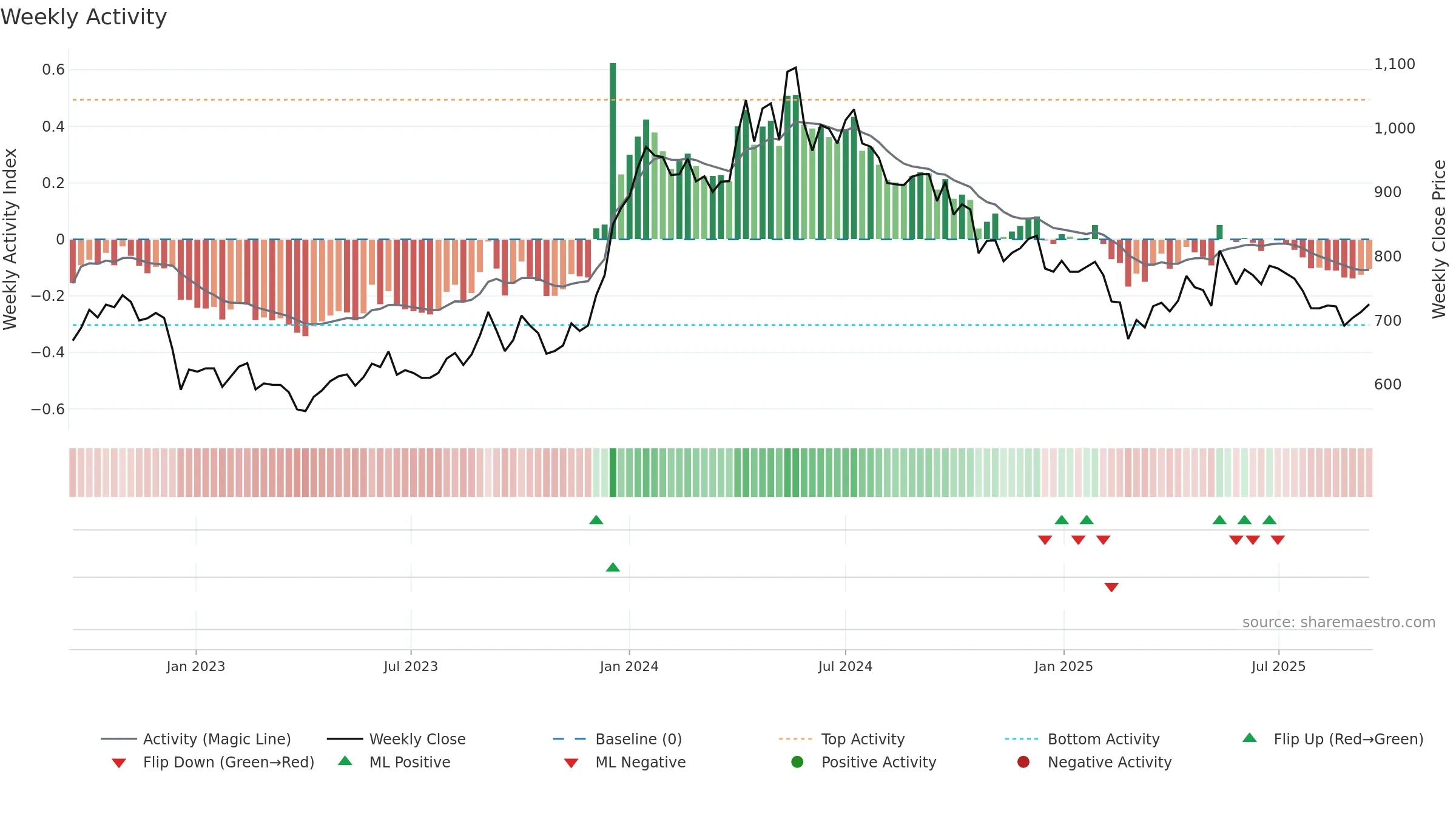Hide the Baseline (0) legend item
The image size is (1456, 819).
618,739
